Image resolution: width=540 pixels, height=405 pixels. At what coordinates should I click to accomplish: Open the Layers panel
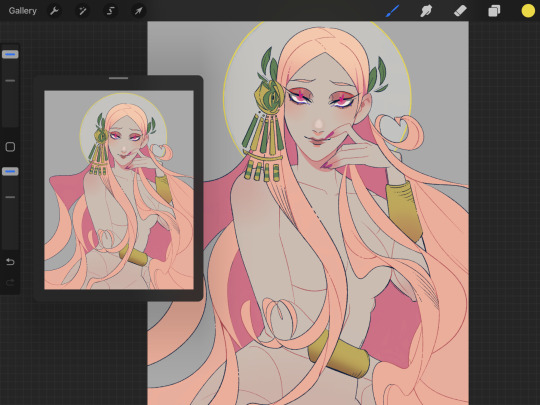494,11
